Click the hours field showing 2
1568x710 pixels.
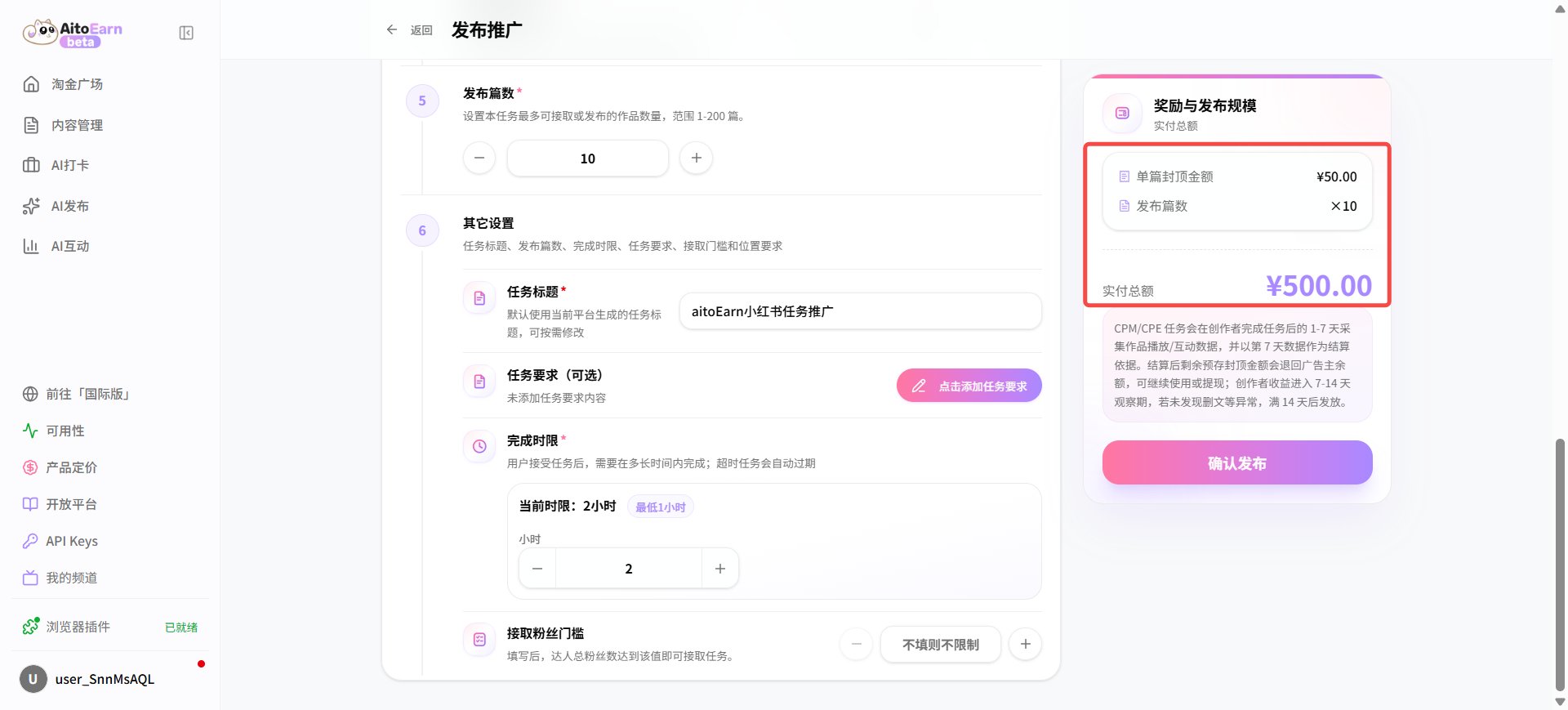pyautogui.click(x=629, y=569)
